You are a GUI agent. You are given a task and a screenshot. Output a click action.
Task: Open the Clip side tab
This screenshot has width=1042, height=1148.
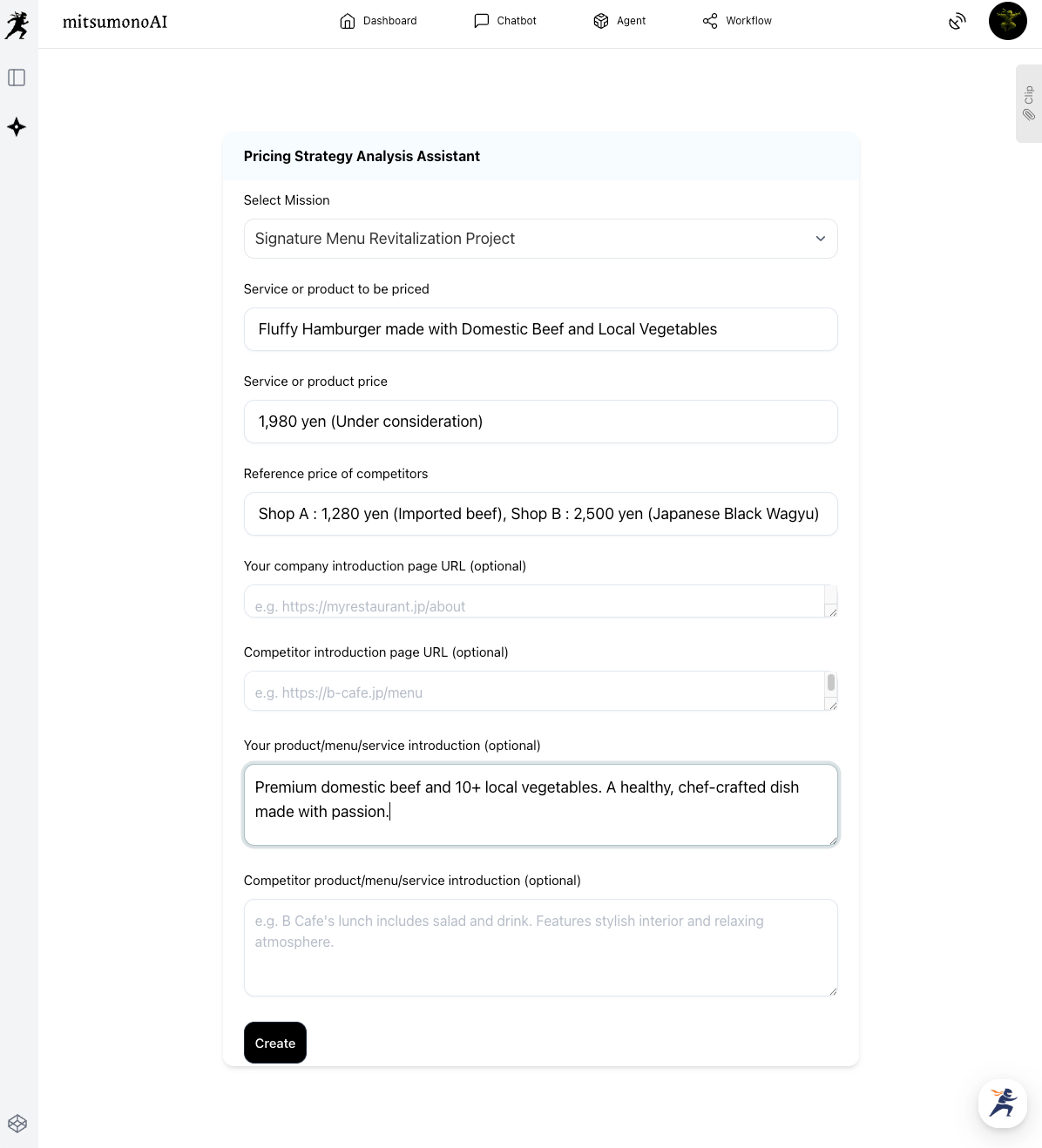click(x=1029, y=103)
